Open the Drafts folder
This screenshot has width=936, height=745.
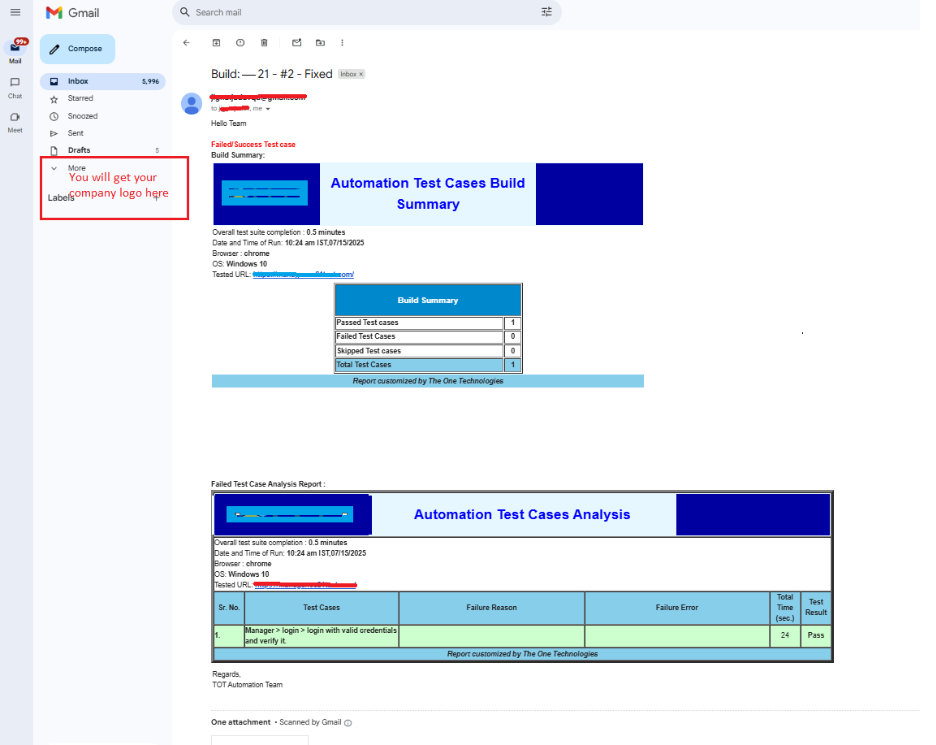[103, 150]
